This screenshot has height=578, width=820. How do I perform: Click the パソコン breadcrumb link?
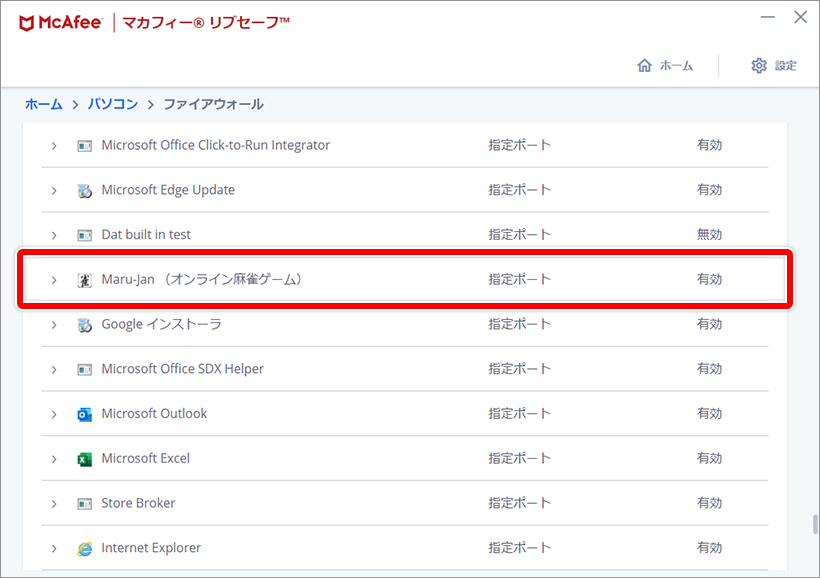[113, 104]
